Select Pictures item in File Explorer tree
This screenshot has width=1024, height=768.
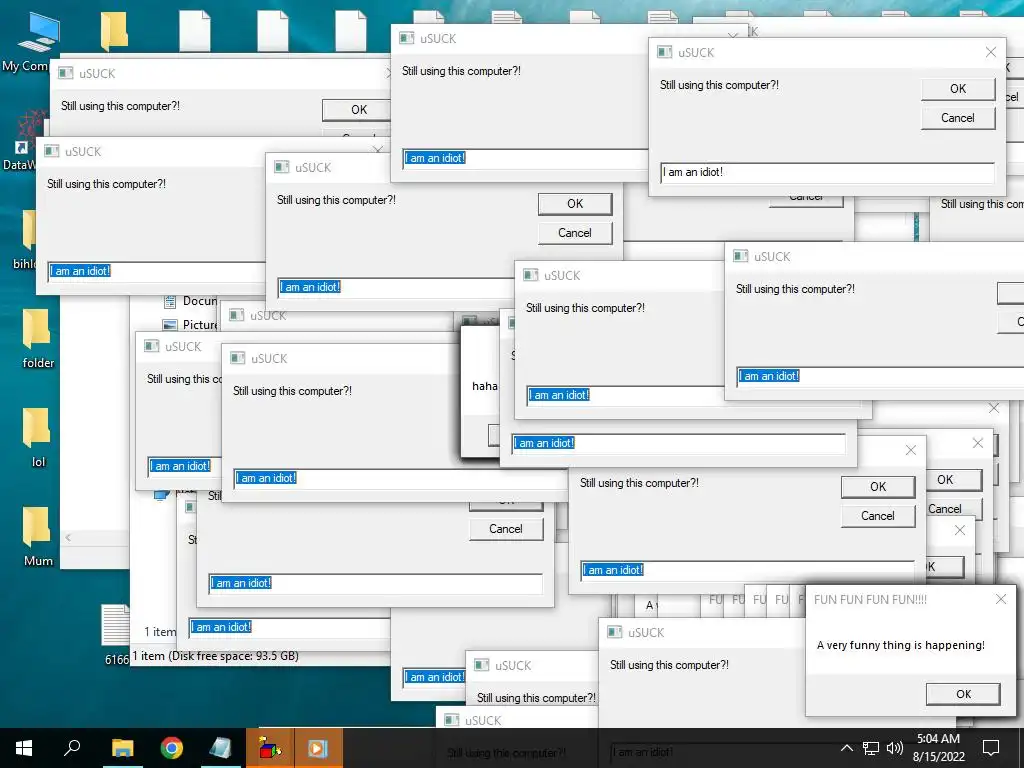pos(190,325)
